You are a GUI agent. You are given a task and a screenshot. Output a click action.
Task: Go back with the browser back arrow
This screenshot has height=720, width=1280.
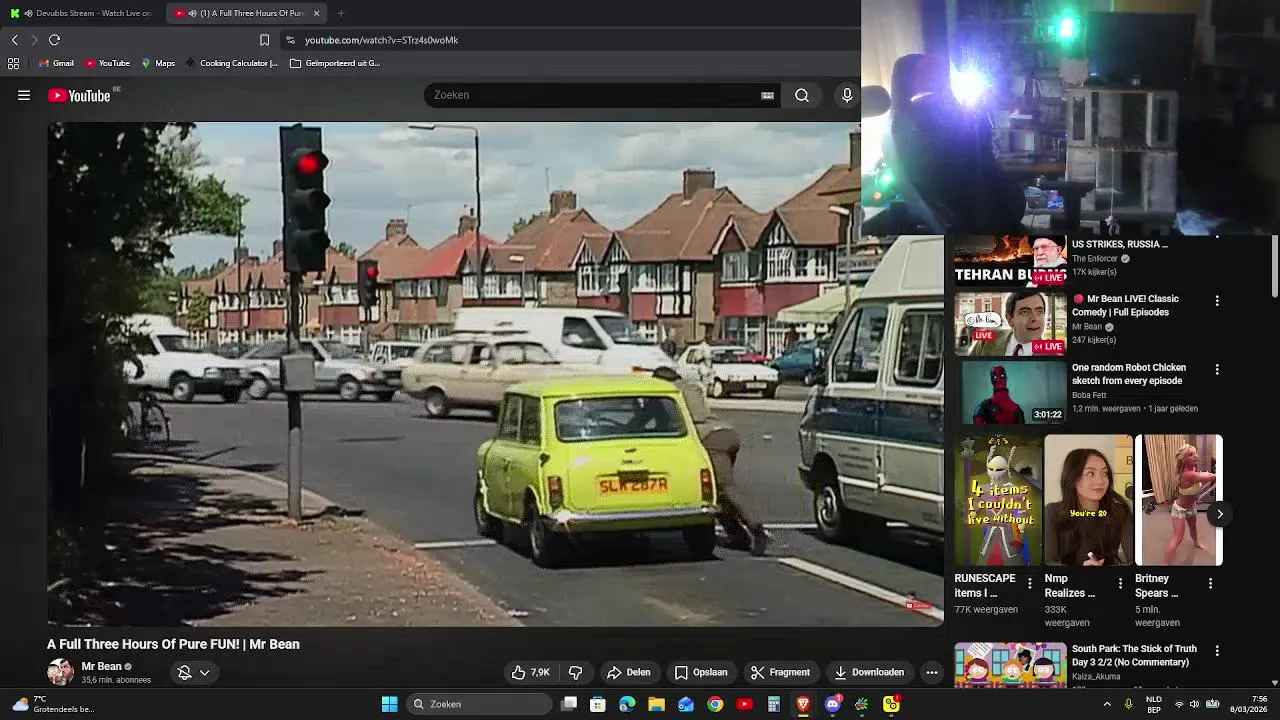(x=14, y=40)
